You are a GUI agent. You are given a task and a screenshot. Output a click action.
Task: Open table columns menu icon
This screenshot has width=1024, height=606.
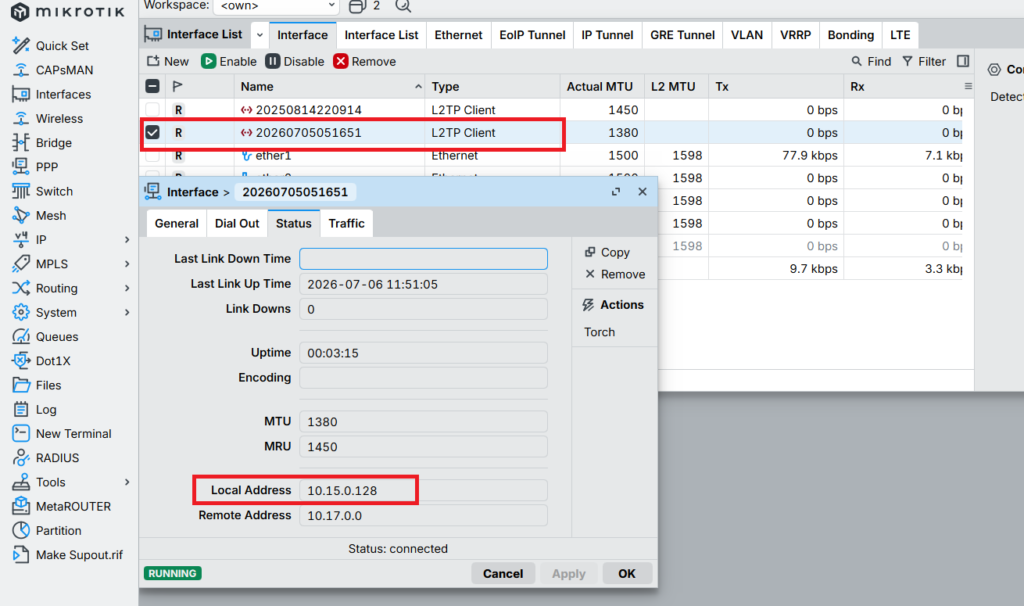coord(968,86)
